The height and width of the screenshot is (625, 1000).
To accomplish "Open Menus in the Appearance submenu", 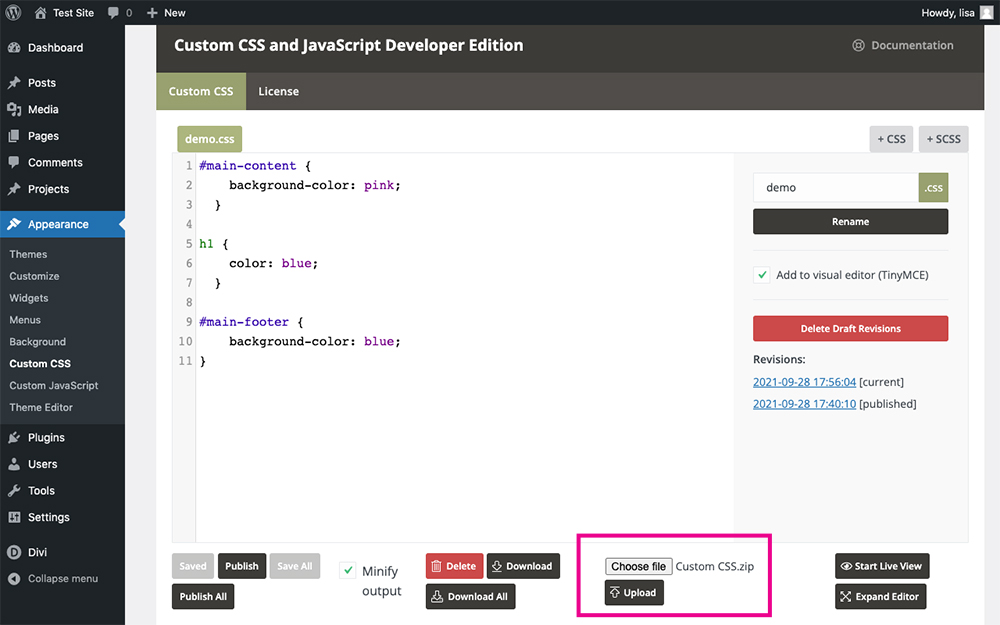I will pos(25,320).
